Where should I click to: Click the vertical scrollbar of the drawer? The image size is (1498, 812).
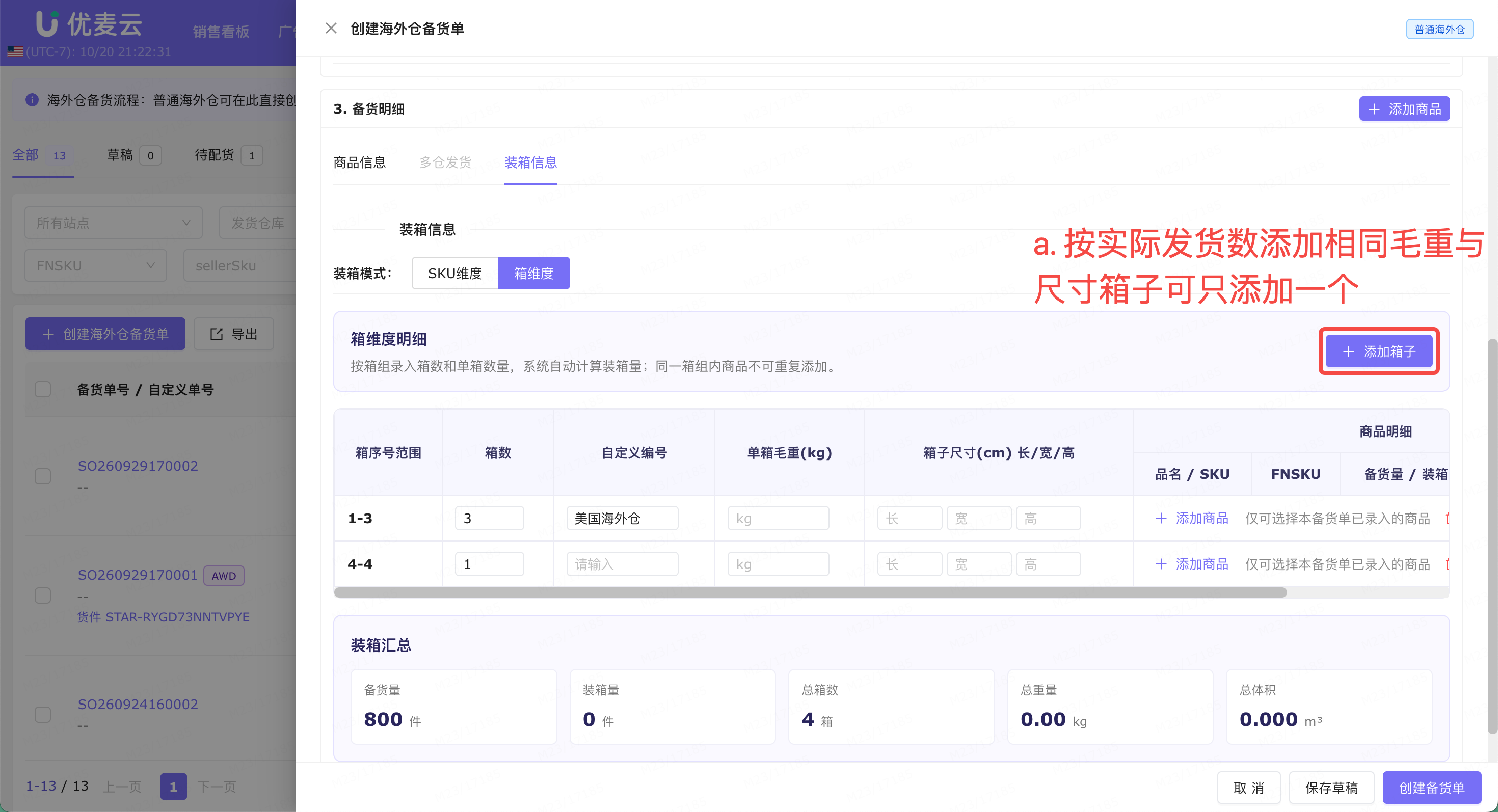coord(1492,536)
